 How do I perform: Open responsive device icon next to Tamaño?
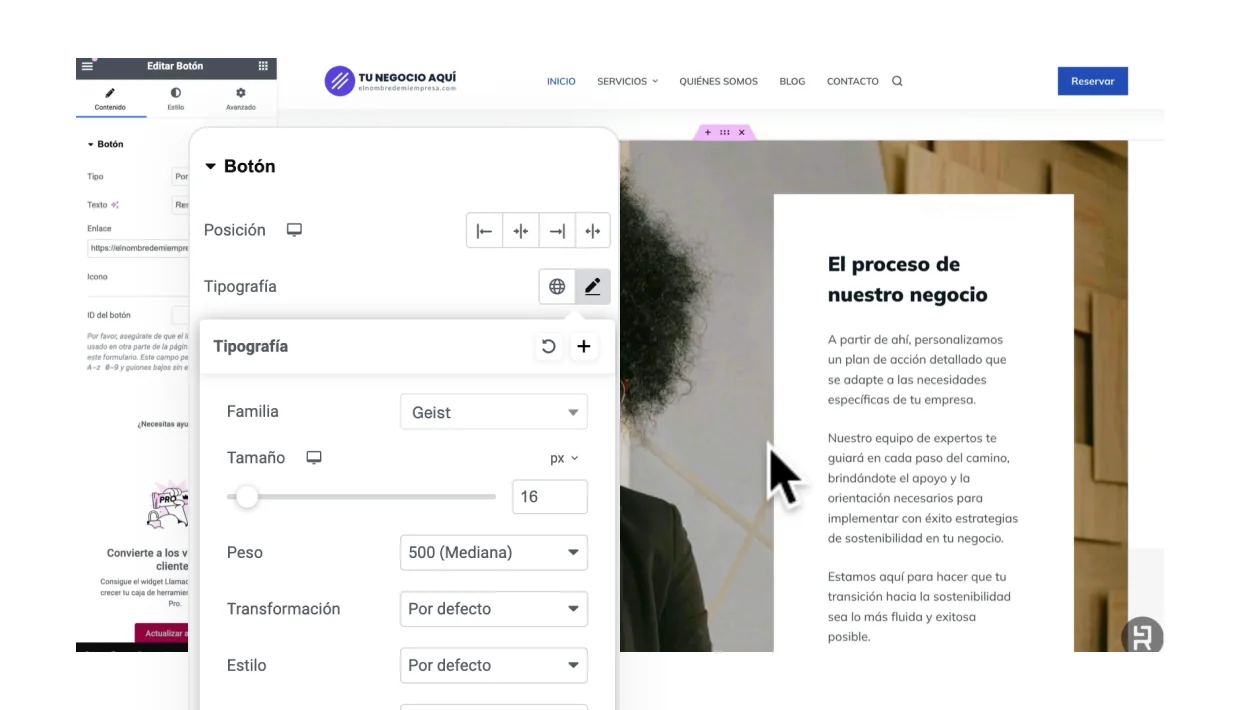[x=314, y=457]
